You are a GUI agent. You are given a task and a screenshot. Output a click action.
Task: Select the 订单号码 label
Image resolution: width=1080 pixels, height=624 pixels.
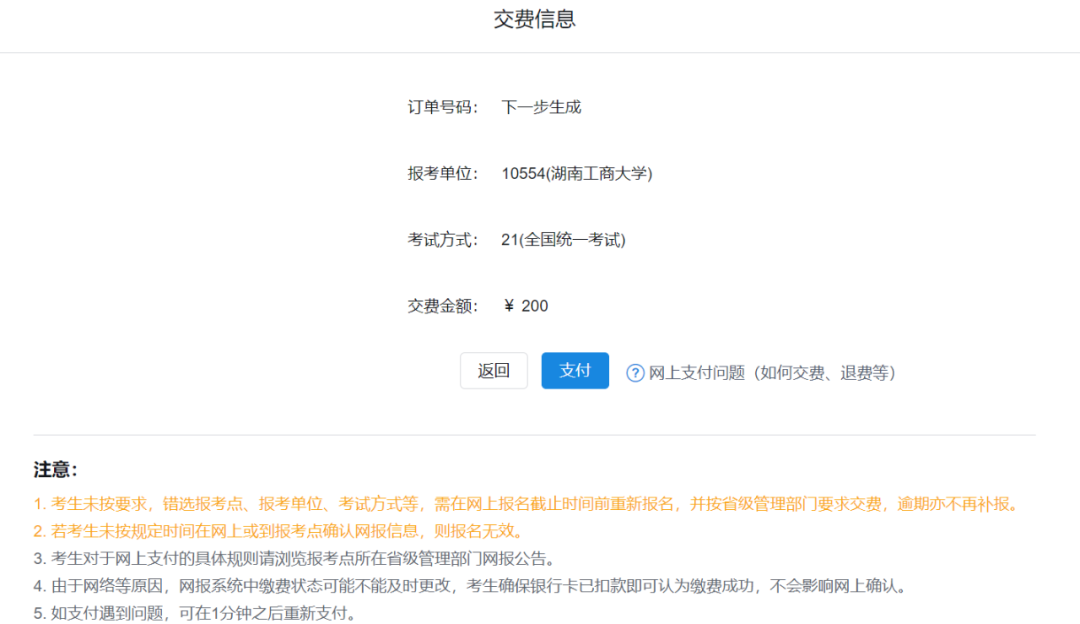pos(442,107)
